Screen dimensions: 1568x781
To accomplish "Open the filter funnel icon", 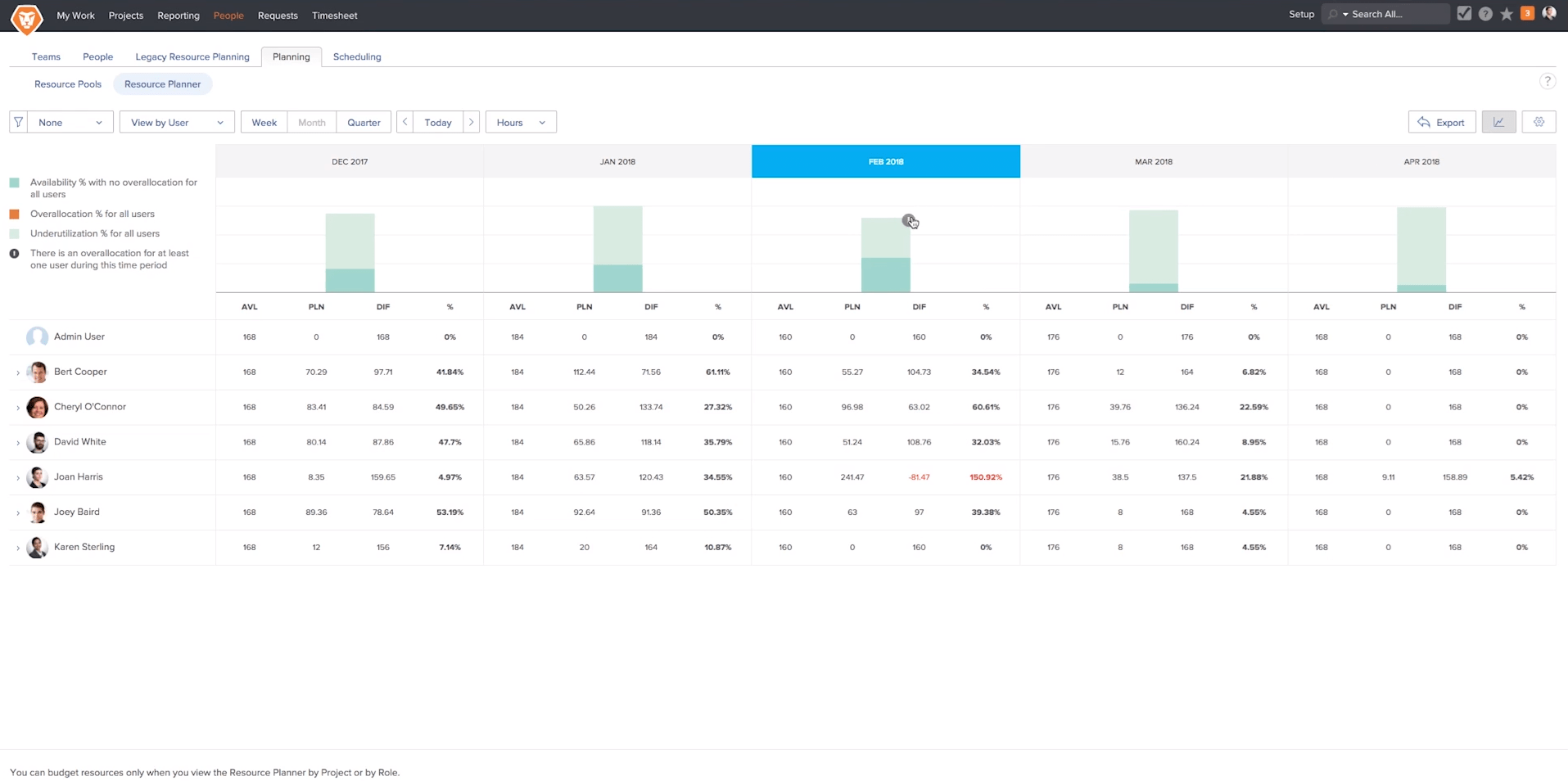I will 18,122.
